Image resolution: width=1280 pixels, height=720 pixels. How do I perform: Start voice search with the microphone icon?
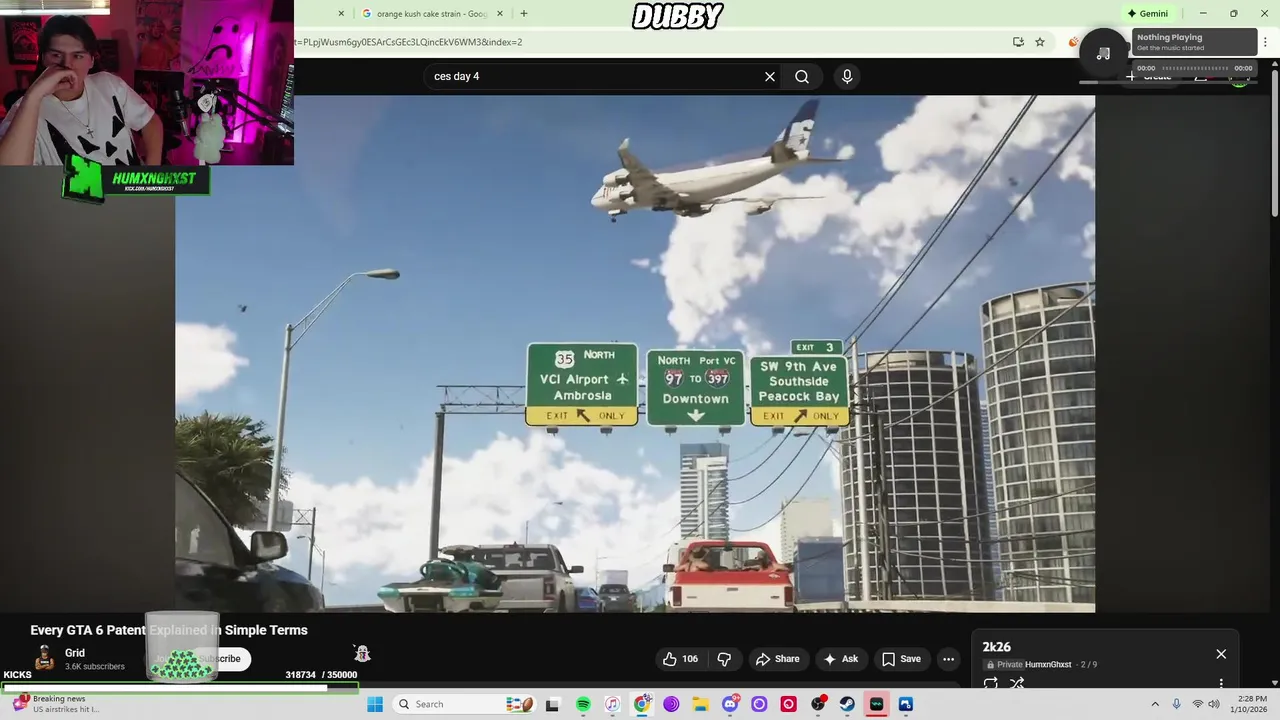click(847, 76)
